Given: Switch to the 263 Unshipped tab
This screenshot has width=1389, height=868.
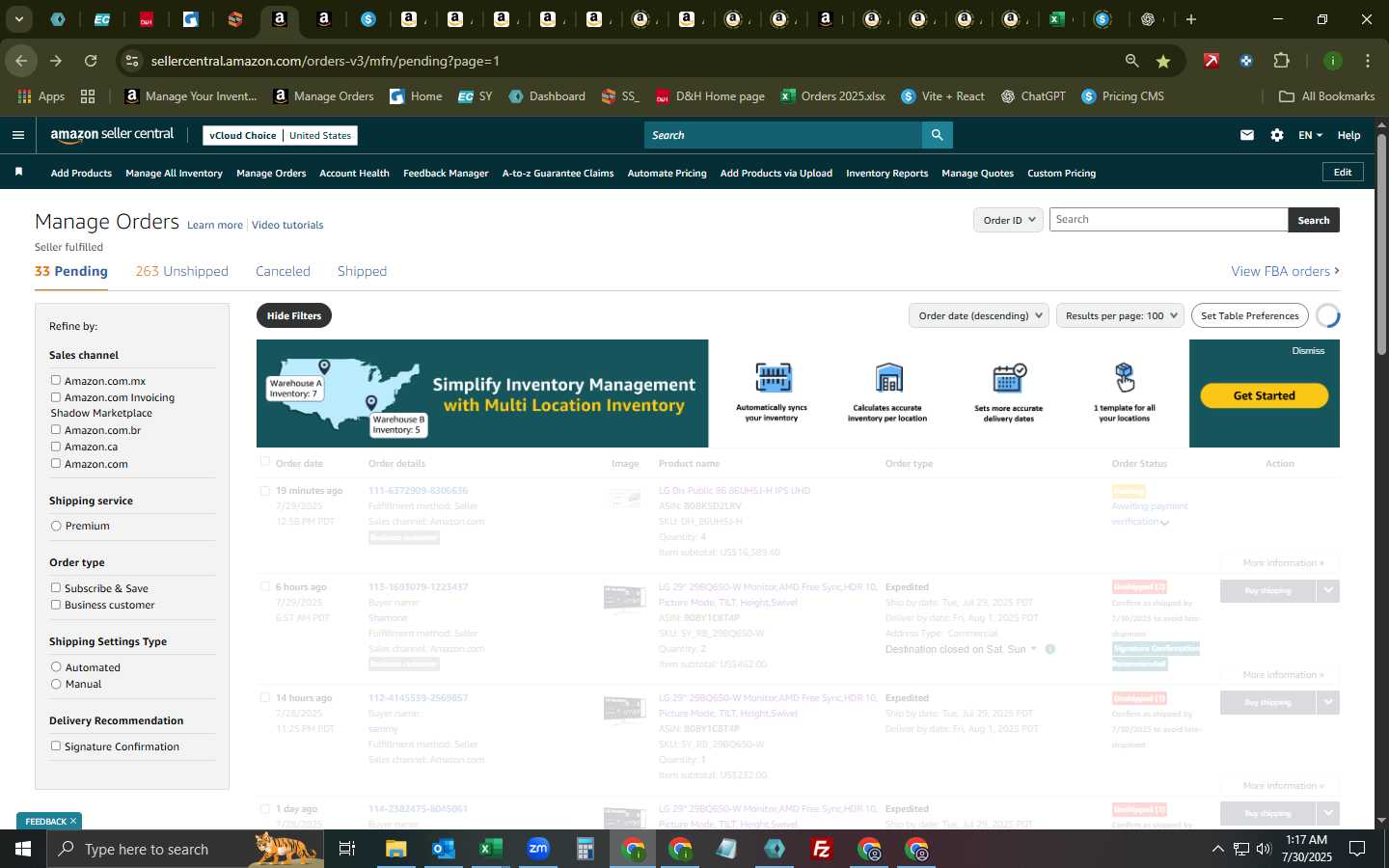Looking at the screenshot, I should 181,271.
